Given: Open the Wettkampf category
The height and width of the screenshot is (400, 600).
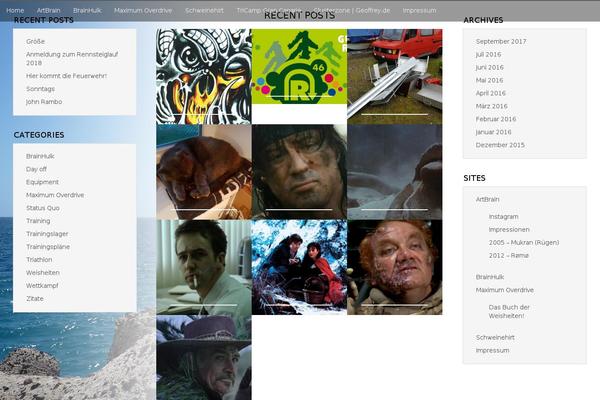Looking at the screenshot, I should [42, 286].
